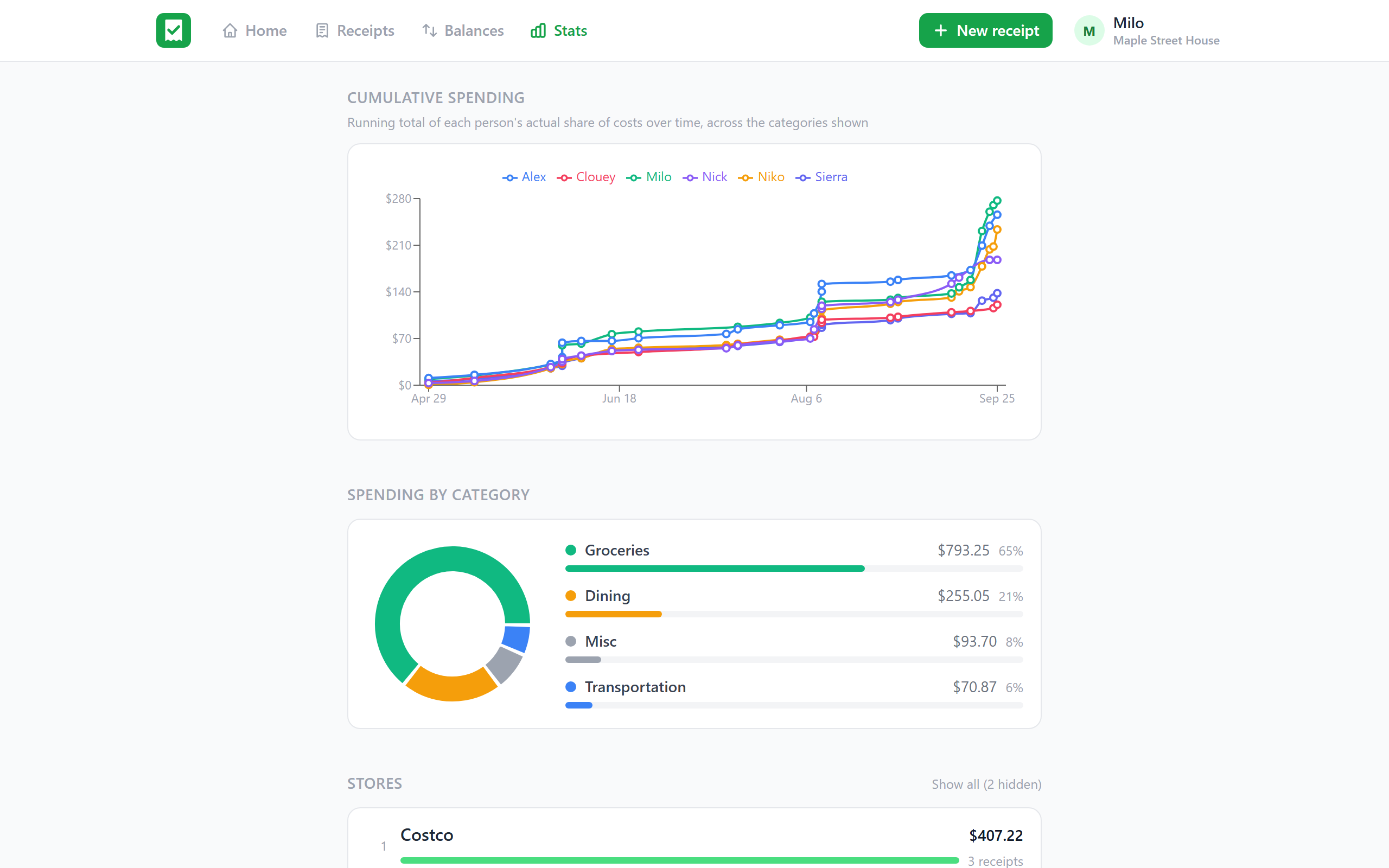
Task: Click the Spending by Category heading
Action: point(438,495)
